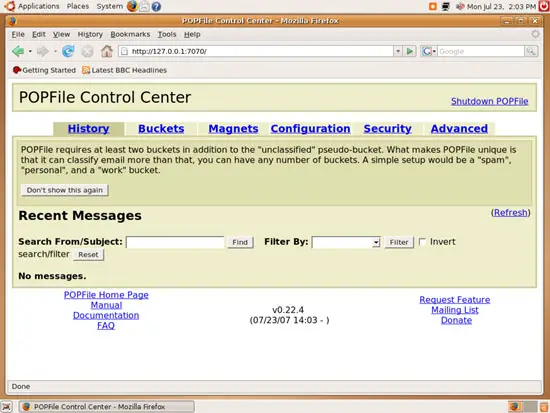
Task: Click the stop loading icon
Action: [x=87, y=52]
